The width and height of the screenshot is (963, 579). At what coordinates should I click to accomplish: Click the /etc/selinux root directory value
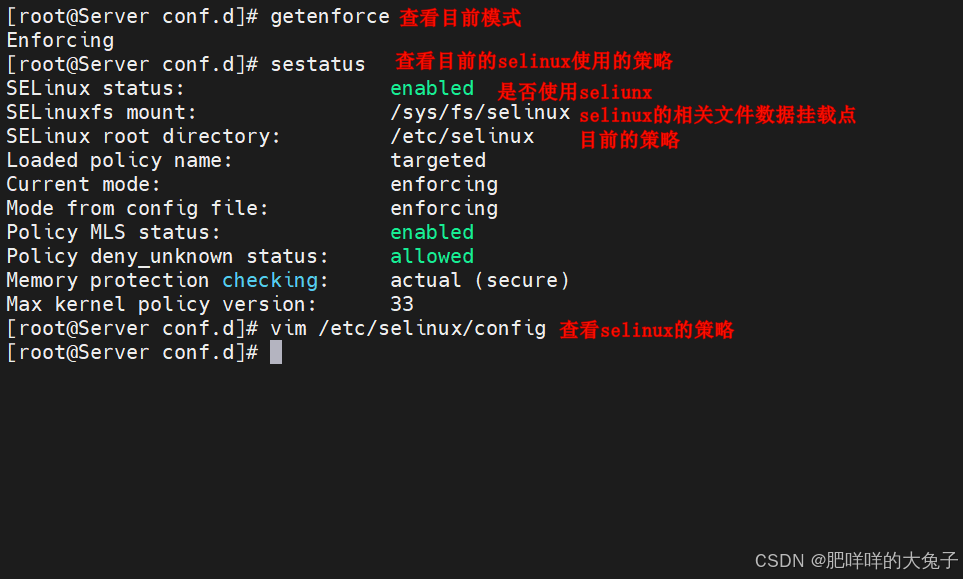click(x=462, y=136)
